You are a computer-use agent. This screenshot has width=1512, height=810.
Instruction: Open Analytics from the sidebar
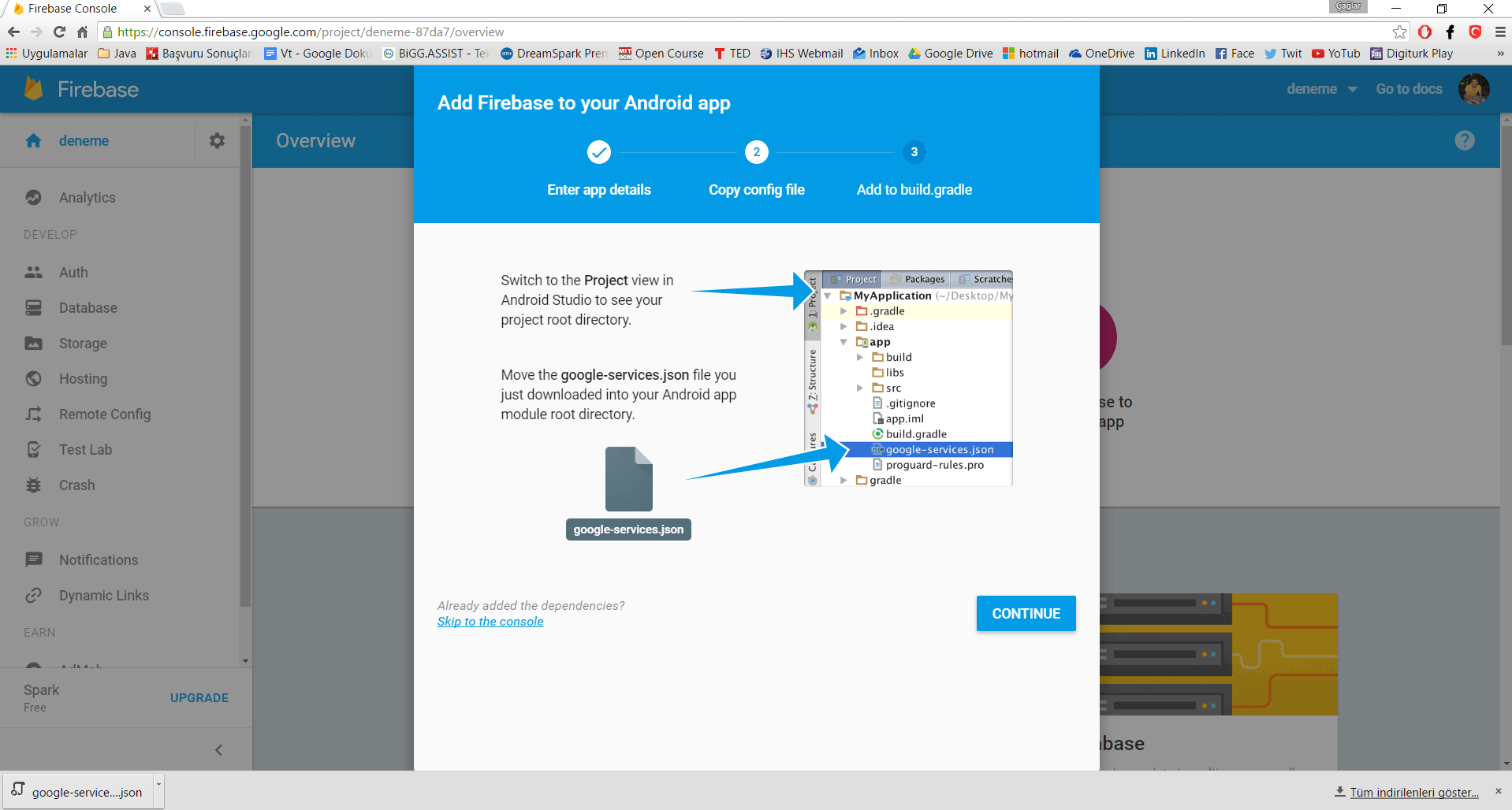pyautogui.click(x=87, y=198)
